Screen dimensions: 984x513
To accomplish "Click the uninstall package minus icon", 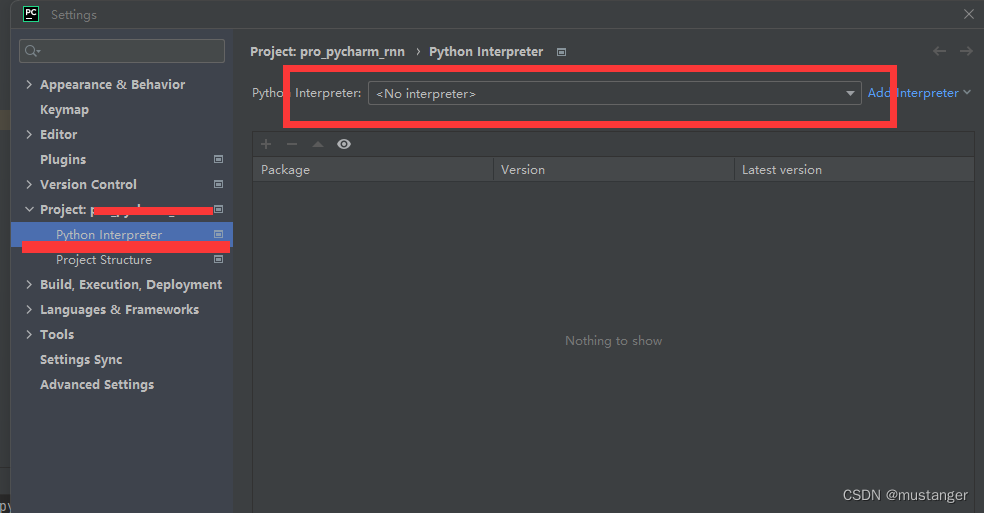I will click(x=292, y=144).
